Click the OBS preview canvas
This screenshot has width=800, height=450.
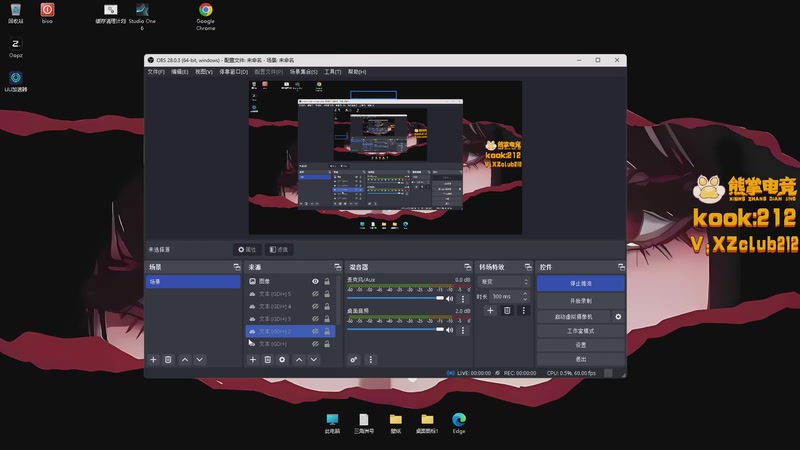click(385, 157)
